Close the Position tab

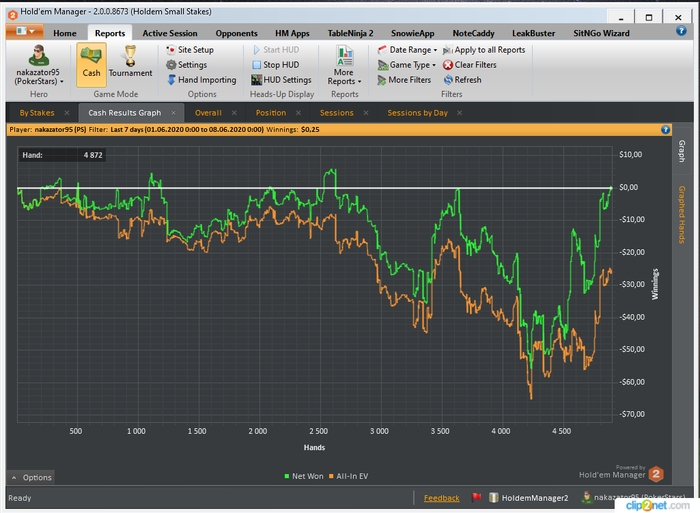(298, 113)
